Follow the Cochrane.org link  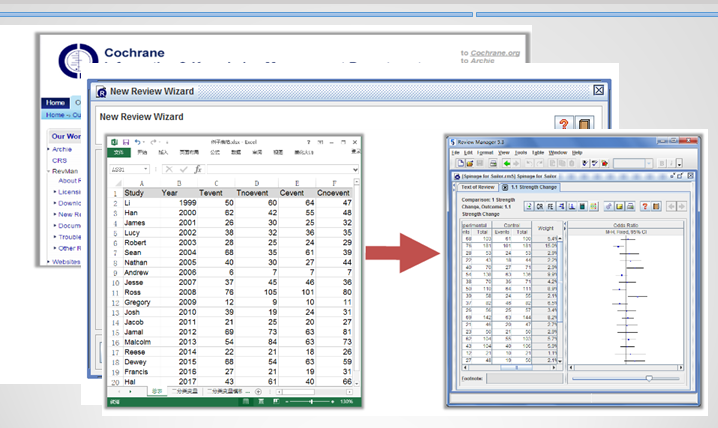(495, 53)
